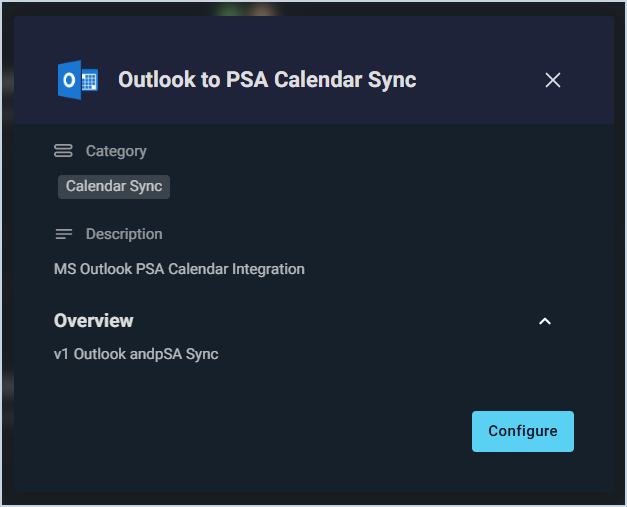Click the Description label
Image resolution: width=627 pixels, height=507 pixels.
(x=124, y=234)
